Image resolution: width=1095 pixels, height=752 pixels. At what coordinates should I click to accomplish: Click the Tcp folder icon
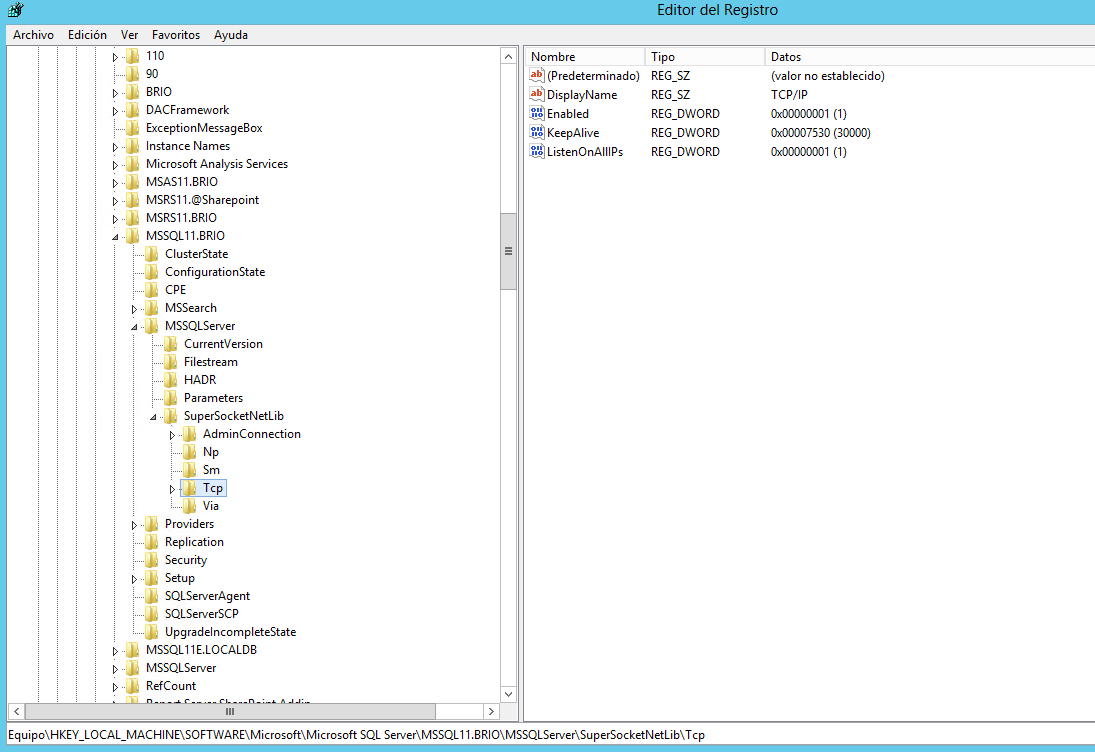[x=189, y=487]
